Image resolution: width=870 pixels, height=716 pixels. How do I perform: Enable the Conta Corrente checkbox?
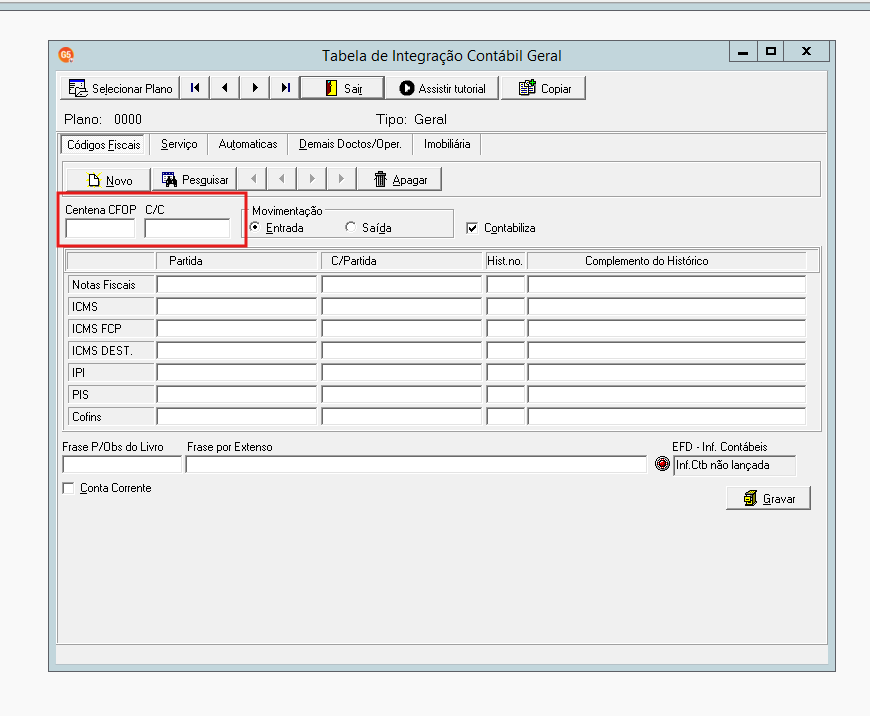point(68,488)
